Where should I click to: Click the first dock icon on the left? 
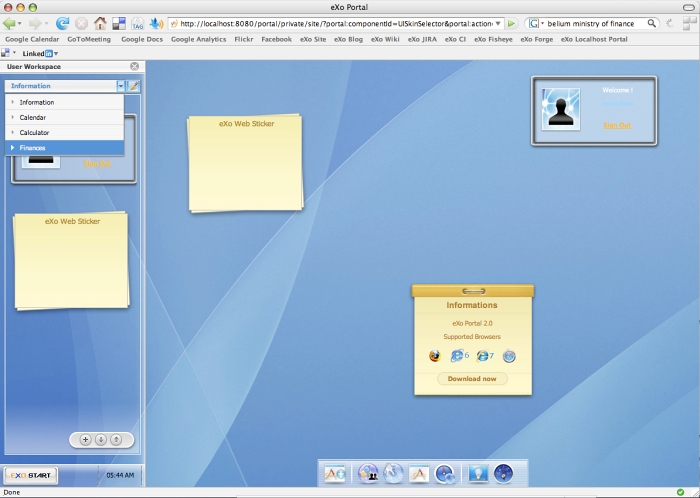point(335,474)
